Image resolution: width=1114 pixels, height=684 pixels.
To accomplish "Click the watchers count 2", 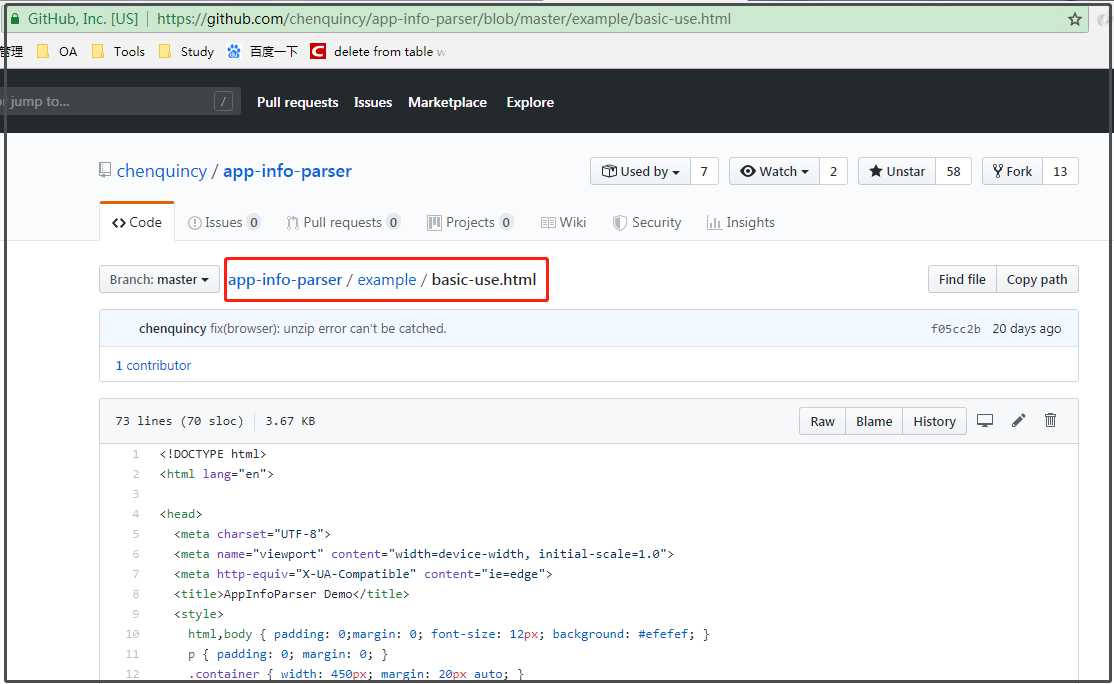I will (x=833, y=171).
